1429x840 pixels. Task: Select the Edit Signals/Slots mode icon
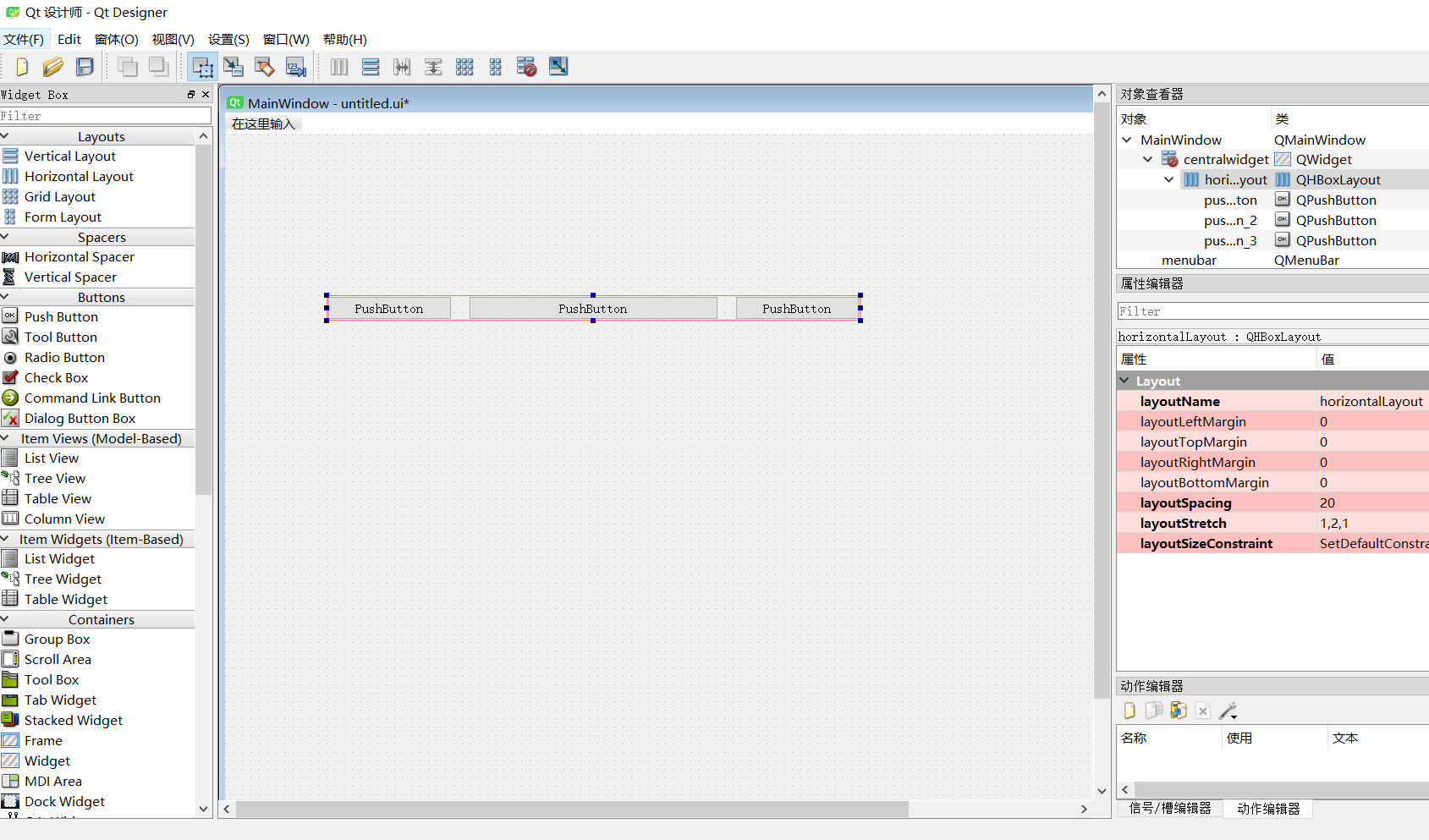[x=234, y=67]
